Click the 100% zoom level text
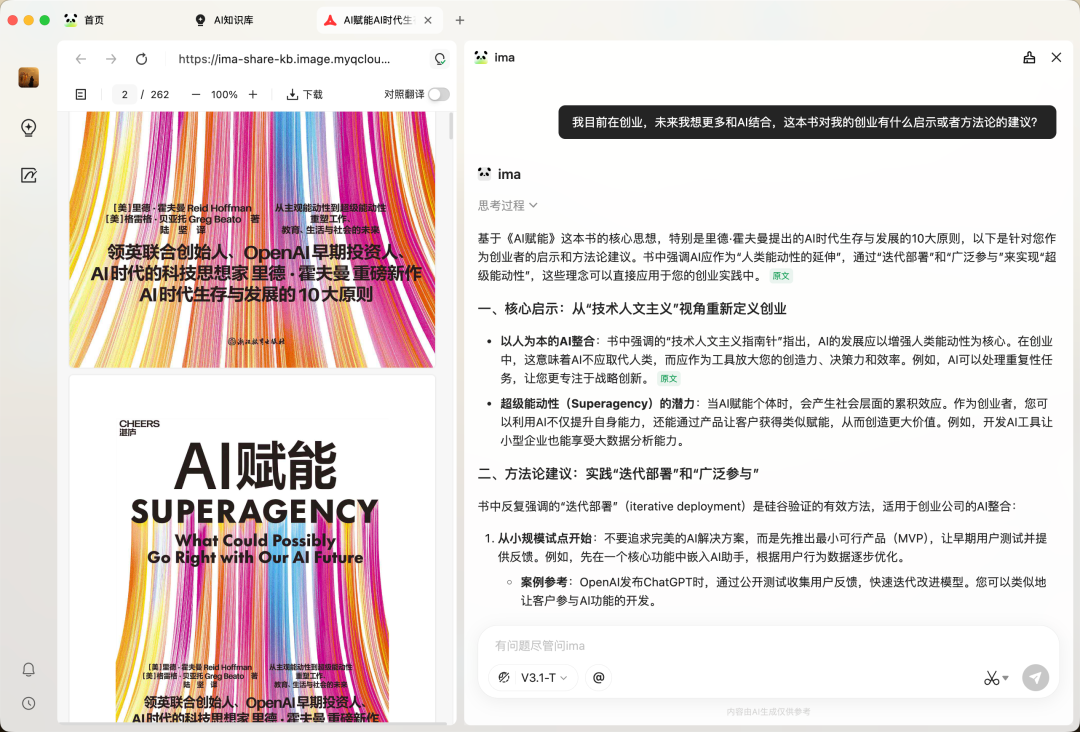The height and width of the screenshot is (732, 1080). pos(224,94)
